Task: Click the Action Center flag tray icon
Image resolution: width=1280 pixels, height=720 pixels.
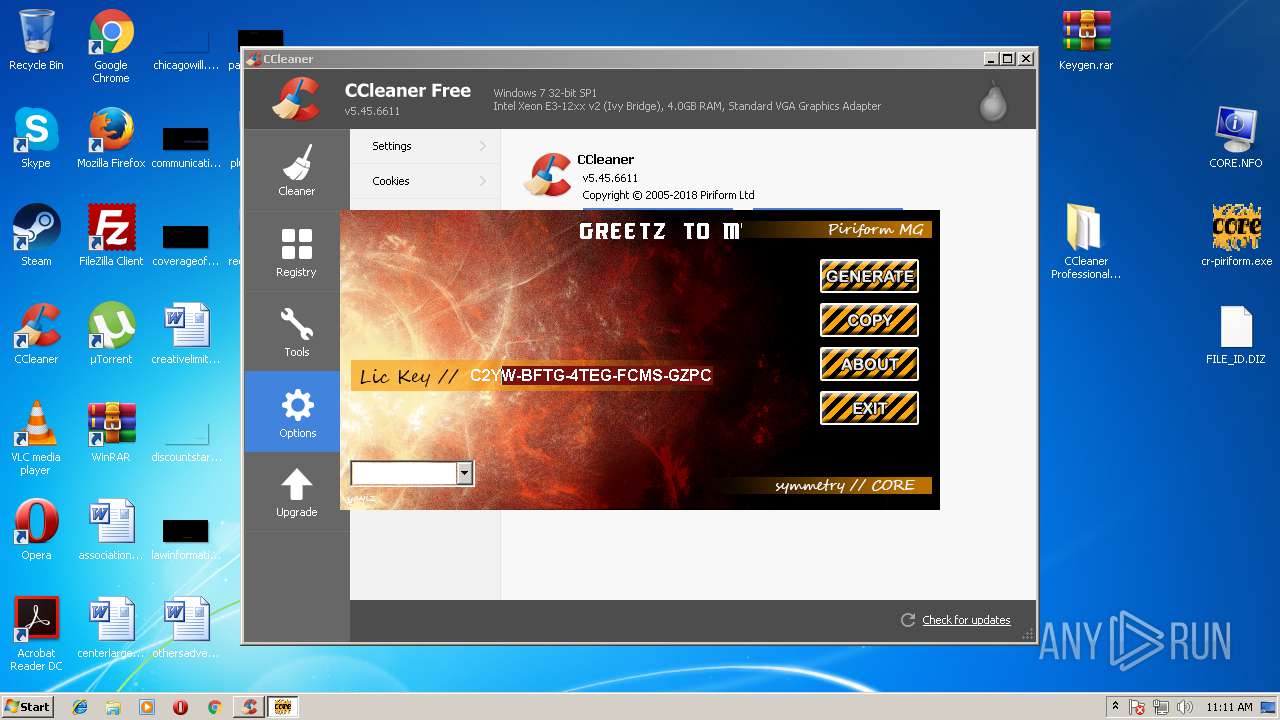Action: 1137,707
